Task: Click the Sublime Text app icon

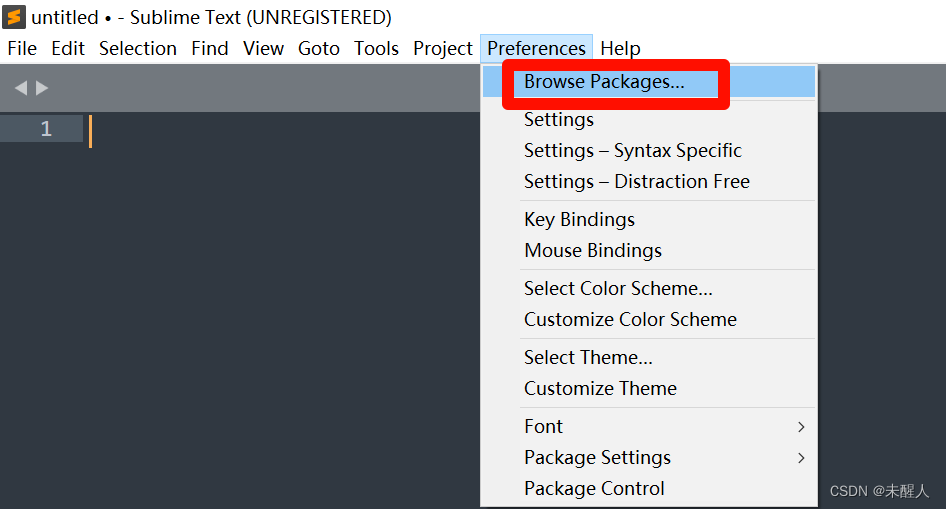Action: click(14, 17)
